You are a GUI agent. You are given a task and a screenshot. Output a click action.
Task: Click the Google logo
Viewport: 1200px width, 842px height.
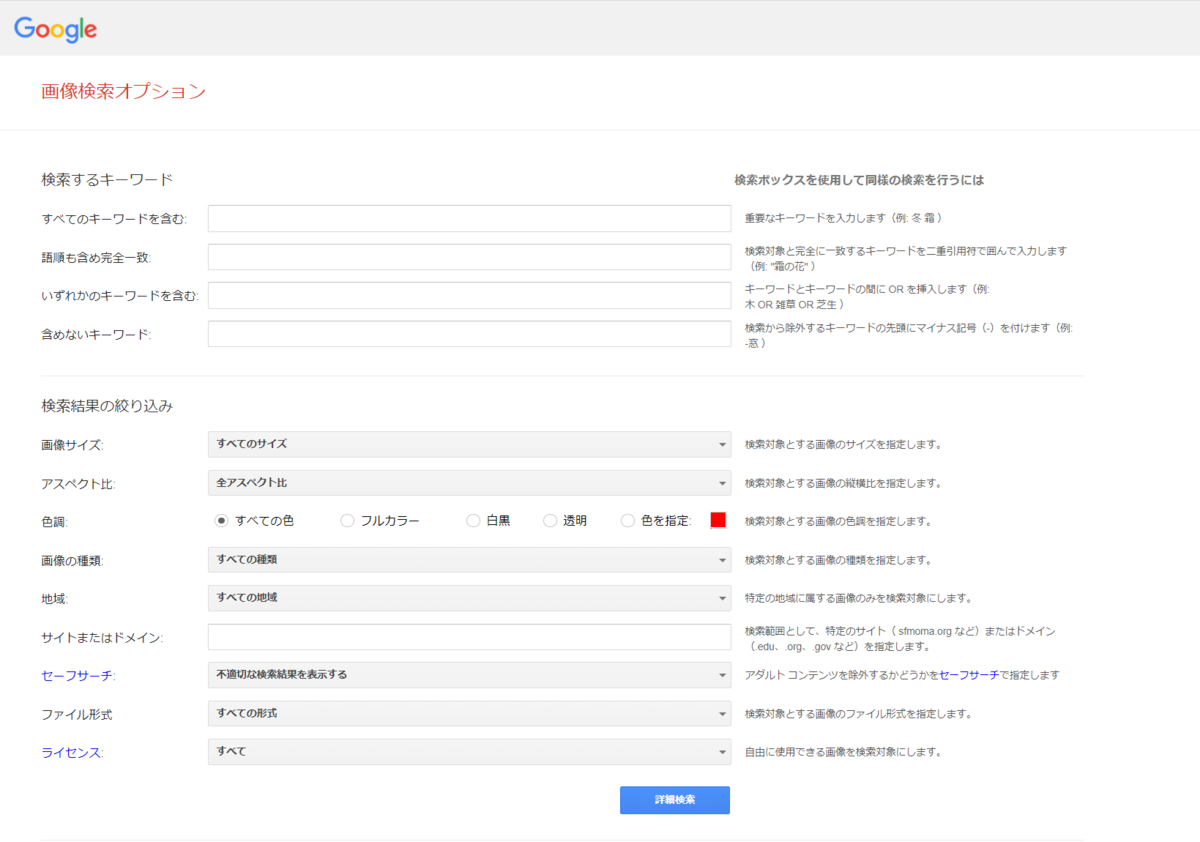click(x=55, y=29)
